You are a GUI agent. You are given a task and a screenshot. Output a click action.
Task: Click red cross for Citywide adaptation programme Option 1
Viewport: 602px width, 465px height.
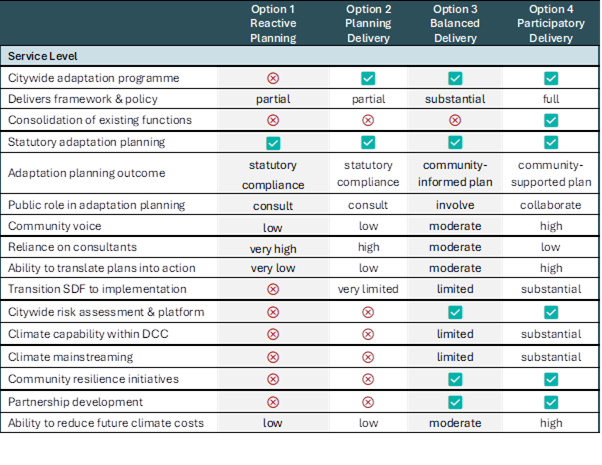coord(273,78)
